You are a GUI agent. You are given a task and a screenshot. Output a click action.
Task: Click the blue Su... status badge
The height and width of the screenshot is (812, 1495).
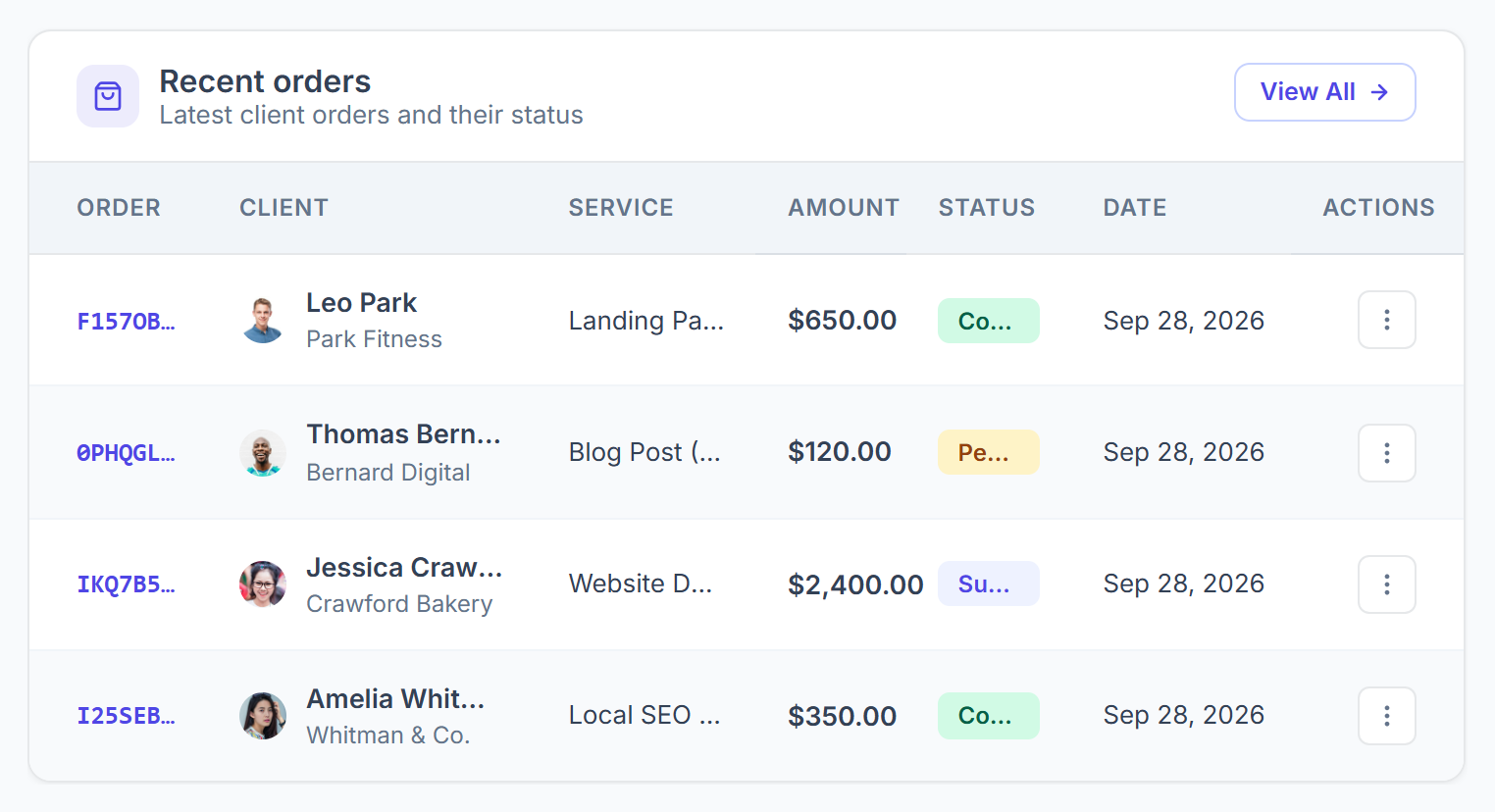988,584
